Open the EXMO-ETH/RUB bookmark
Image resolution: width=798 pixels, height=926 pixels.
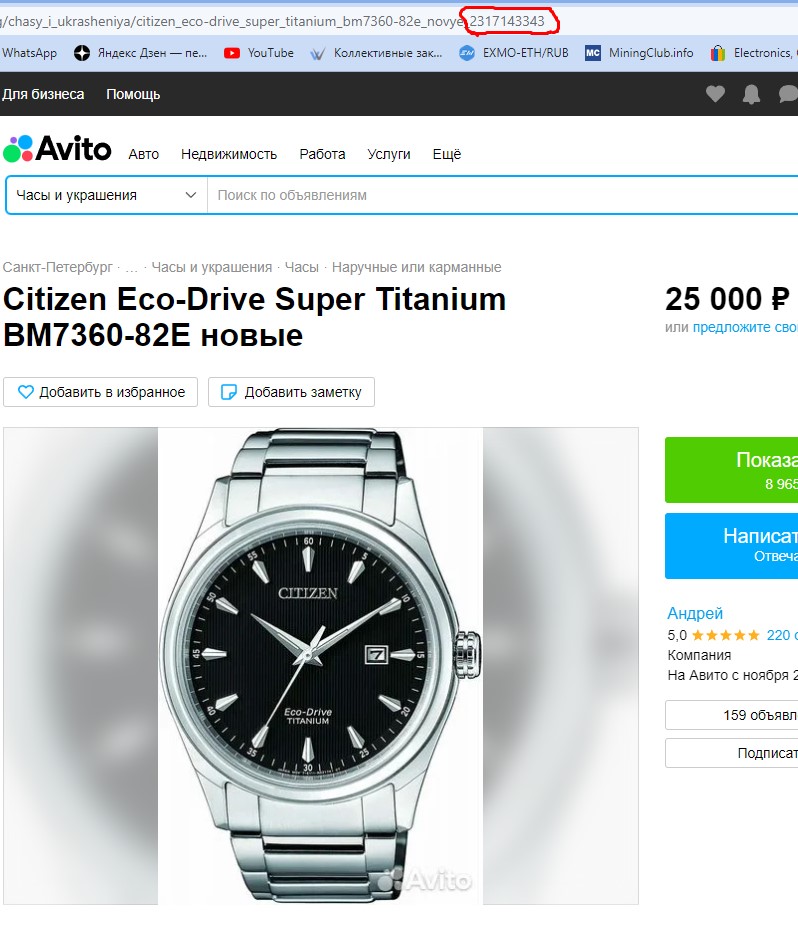click(x=514, y=53)
